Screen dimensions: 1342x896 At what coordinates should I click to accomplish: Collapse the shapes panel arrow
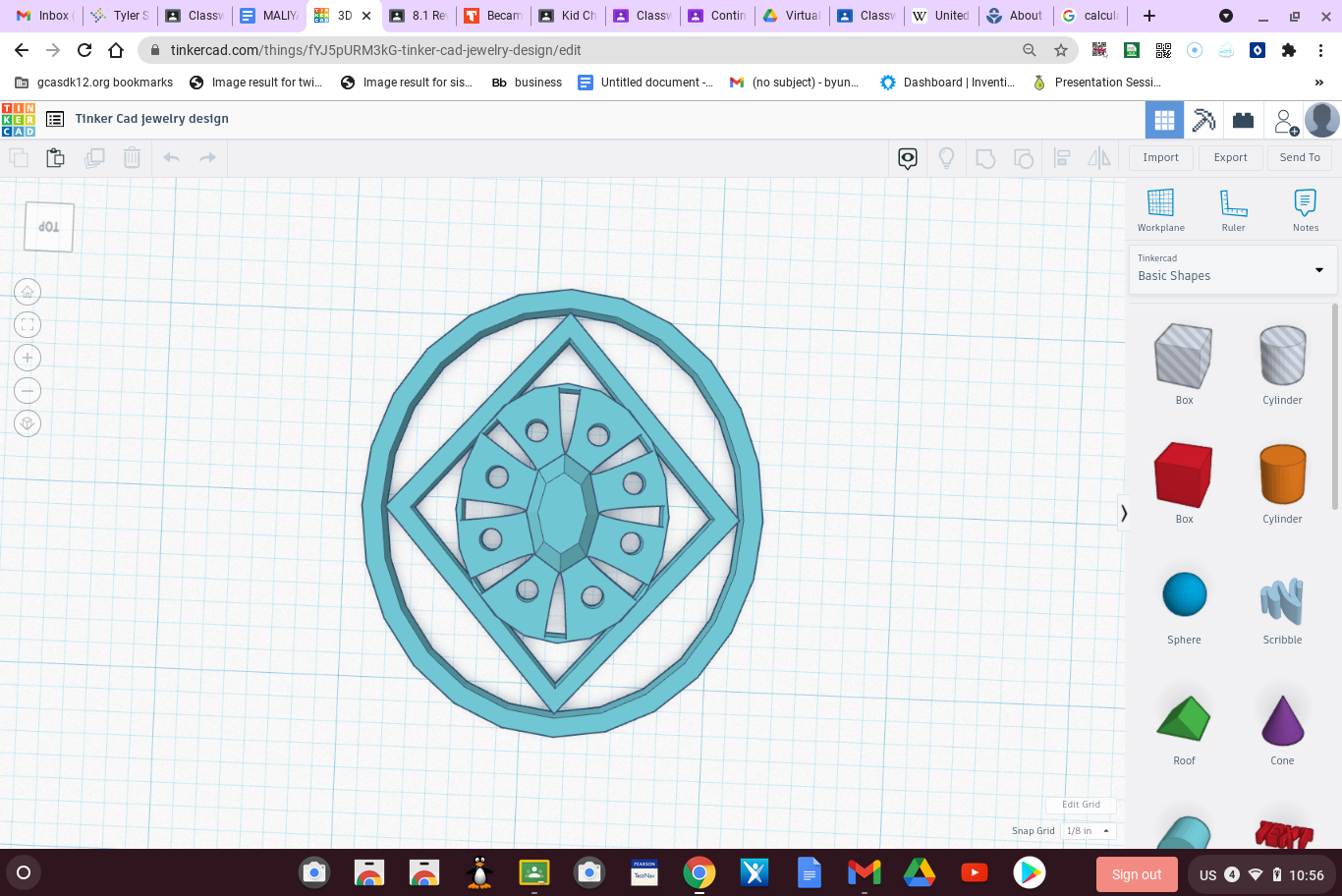point(1123,513)
